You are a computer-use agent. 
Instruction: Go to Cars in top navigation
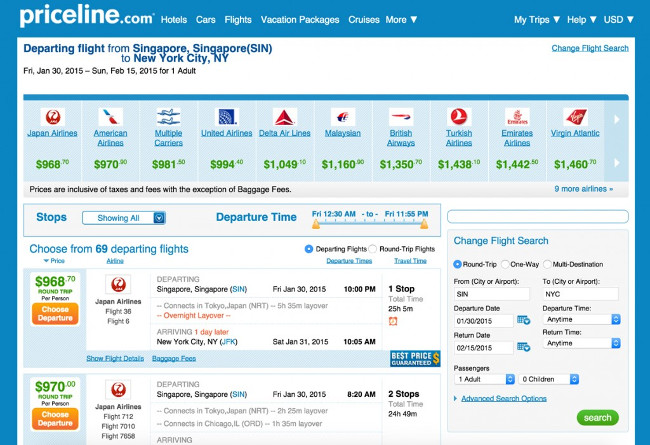coord(206,19)
